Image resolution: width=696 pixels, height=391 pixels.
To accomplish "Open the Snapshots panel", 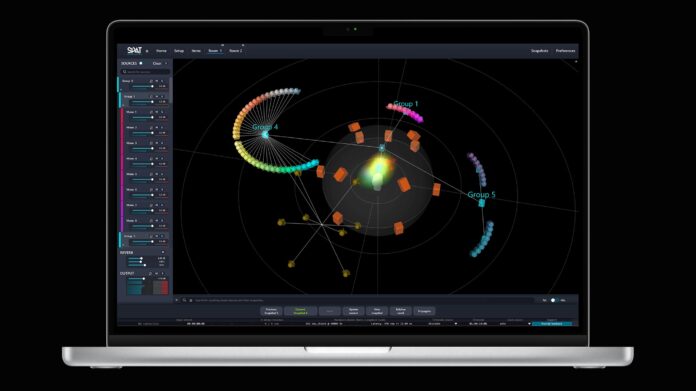I will (539, 51).
